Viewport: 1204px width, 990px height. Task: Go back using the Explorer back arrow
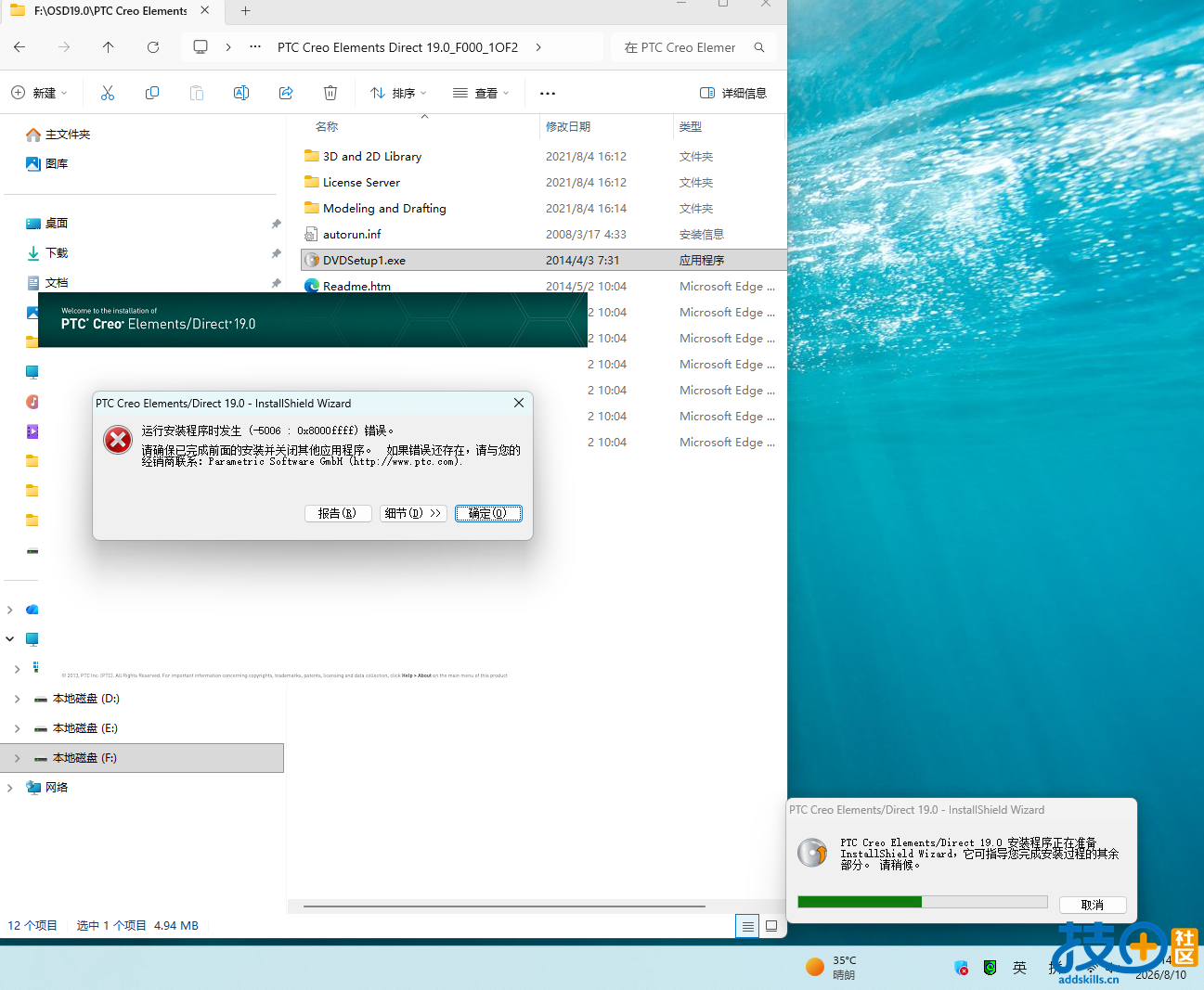click(19, 47)
